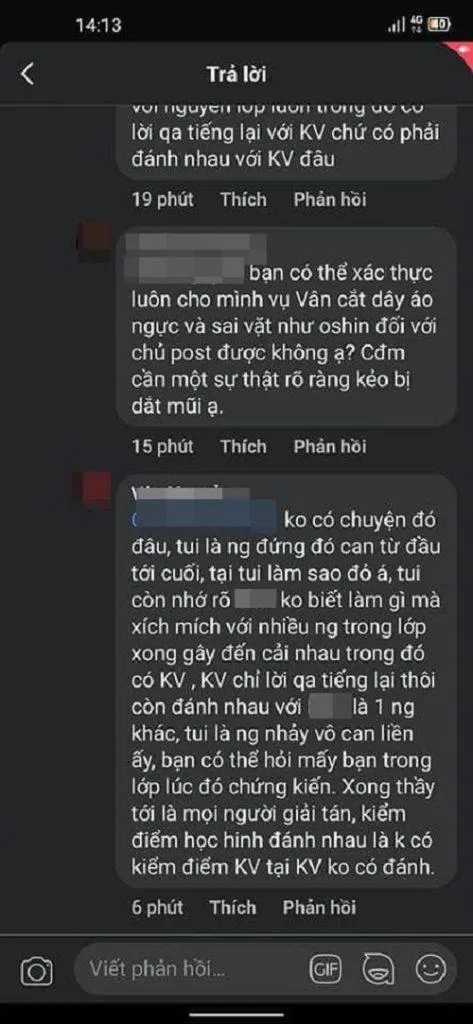Image resolution: width=473 pixels, height=1024 pixels.
Task: Like the comment posted 6 phút ago
Action: point(233,907)
